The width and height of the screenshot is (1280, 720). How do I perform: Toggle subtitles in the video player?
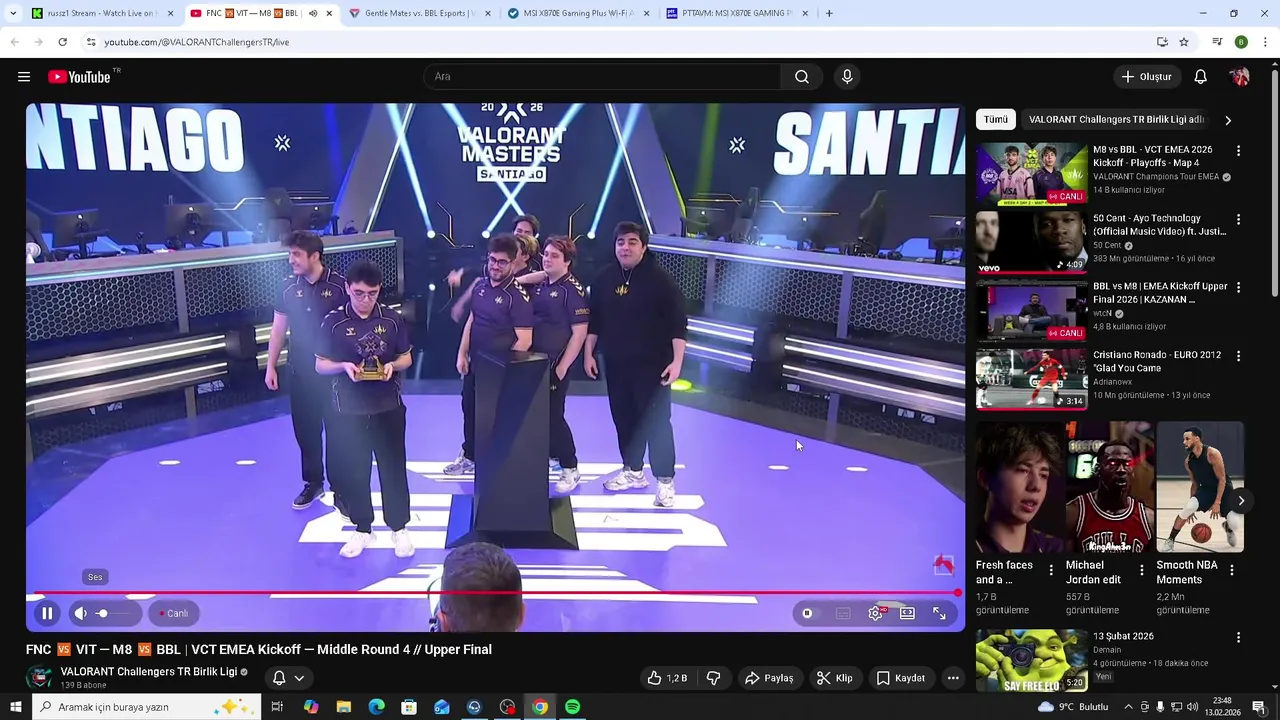[x=843, y=613]
